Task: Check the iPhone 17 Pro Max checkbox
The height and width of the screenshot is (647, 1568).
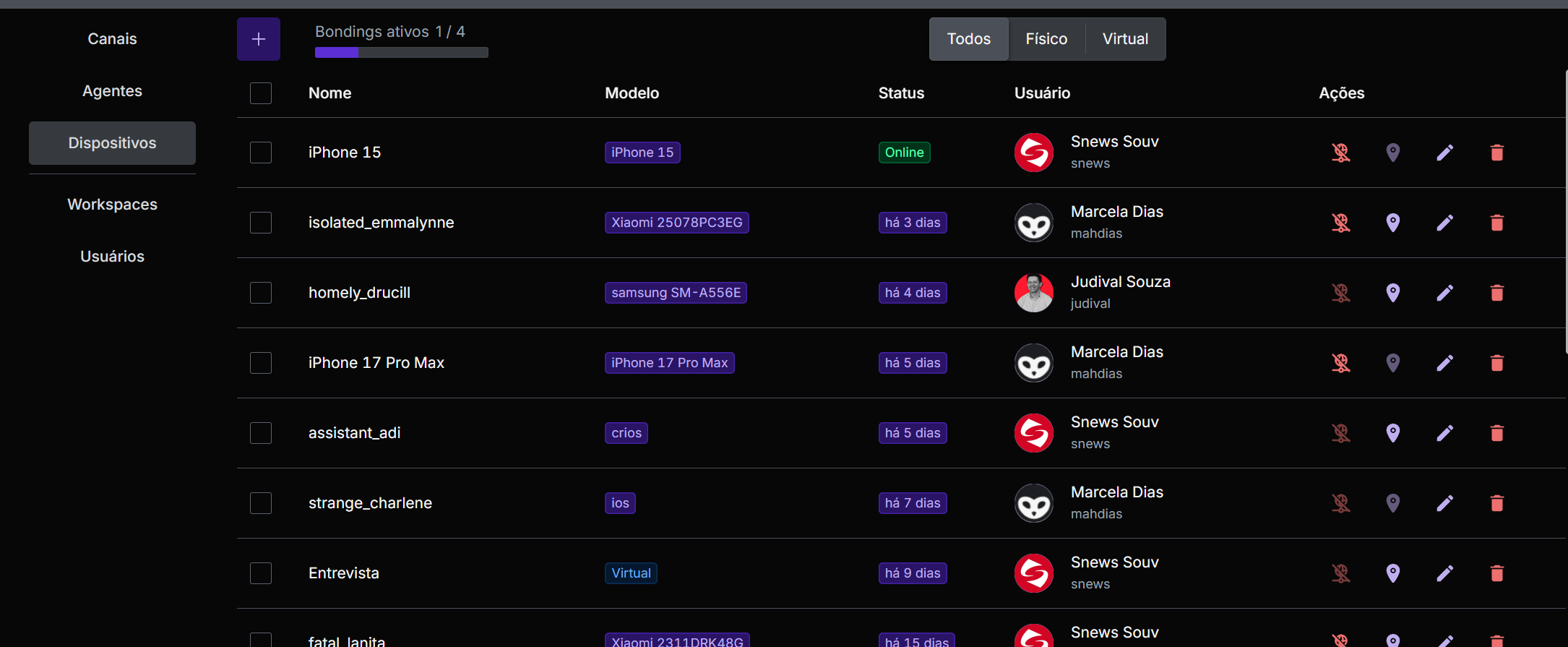Action: pos(261,363)
